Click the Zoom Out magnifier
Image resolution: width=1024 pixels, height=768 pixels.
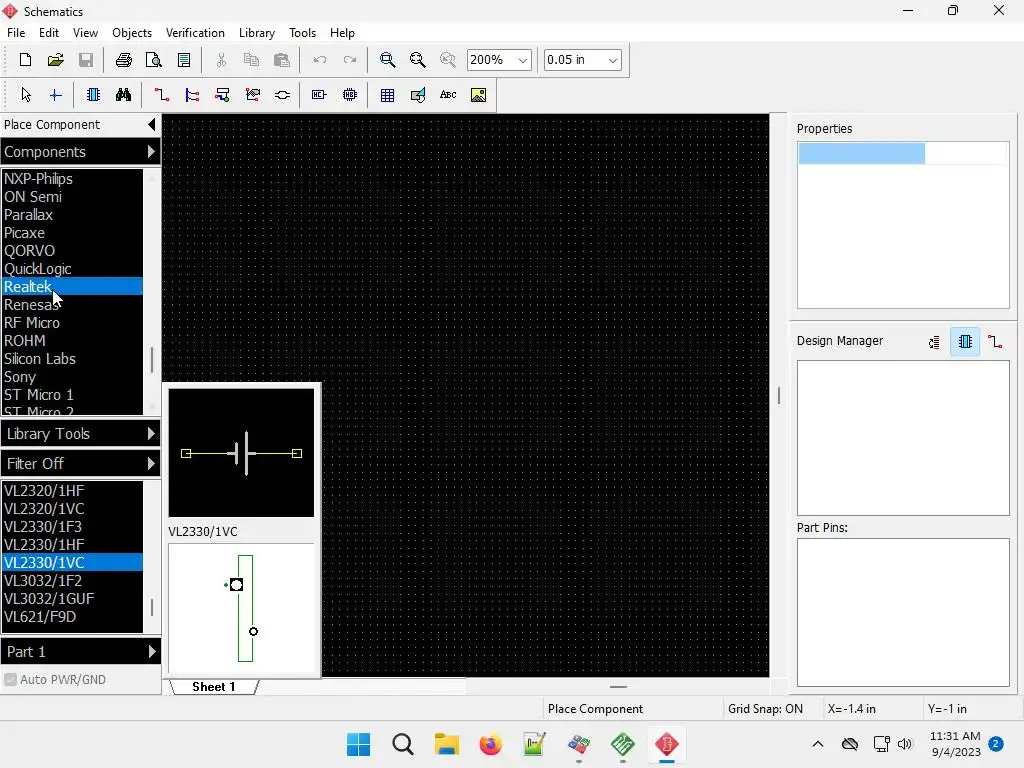click(417, 60)
